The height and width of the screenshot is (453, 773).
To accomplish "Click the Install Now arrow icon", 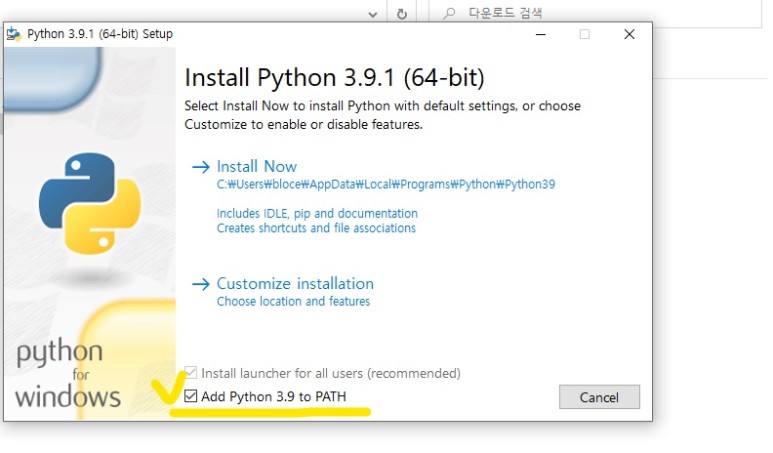I will (201, 167).
